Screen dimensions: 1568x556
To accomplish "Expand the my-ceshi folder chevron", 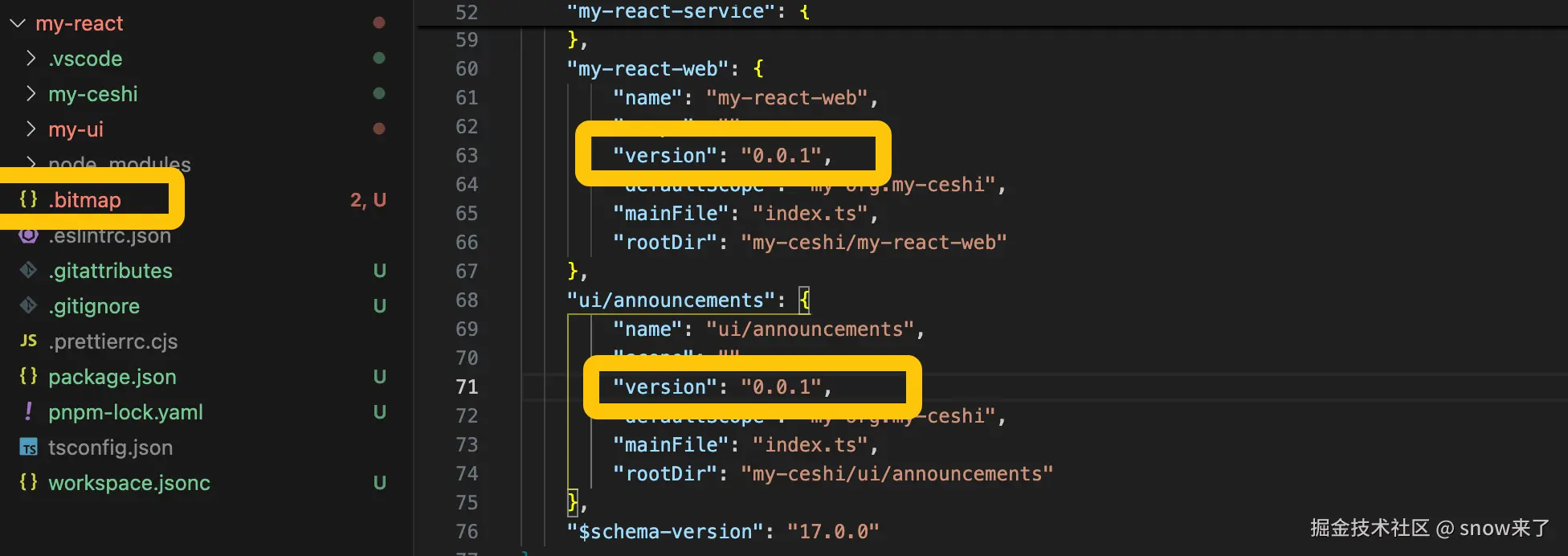I will [31, 94].
